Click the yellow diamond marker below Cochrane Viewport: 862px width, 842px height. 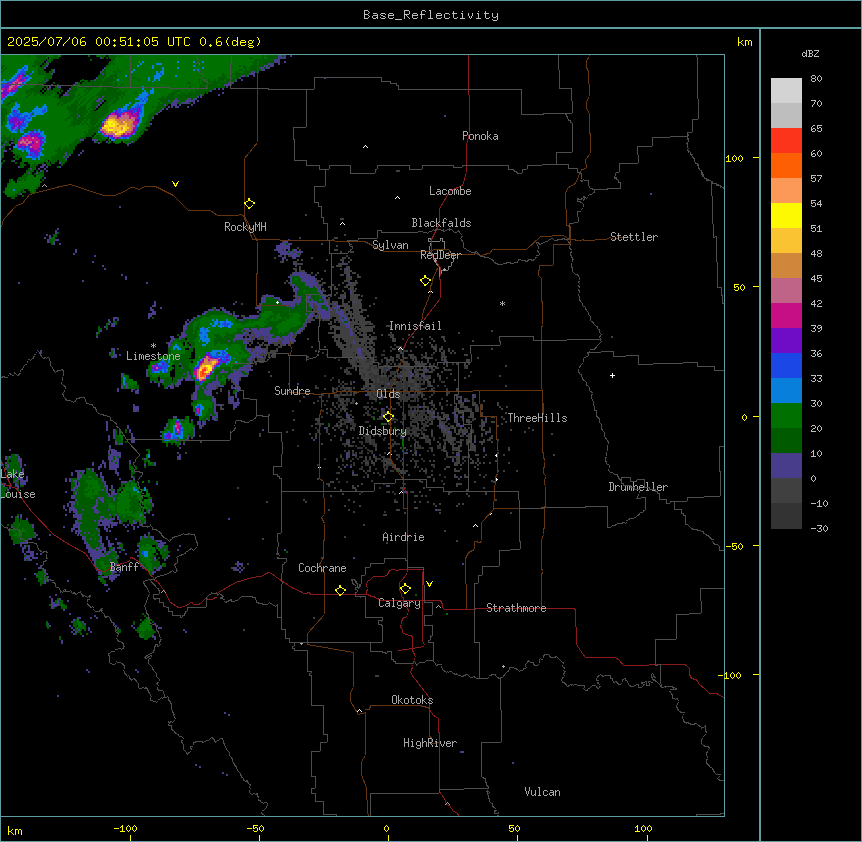click(x=340, y=590)
